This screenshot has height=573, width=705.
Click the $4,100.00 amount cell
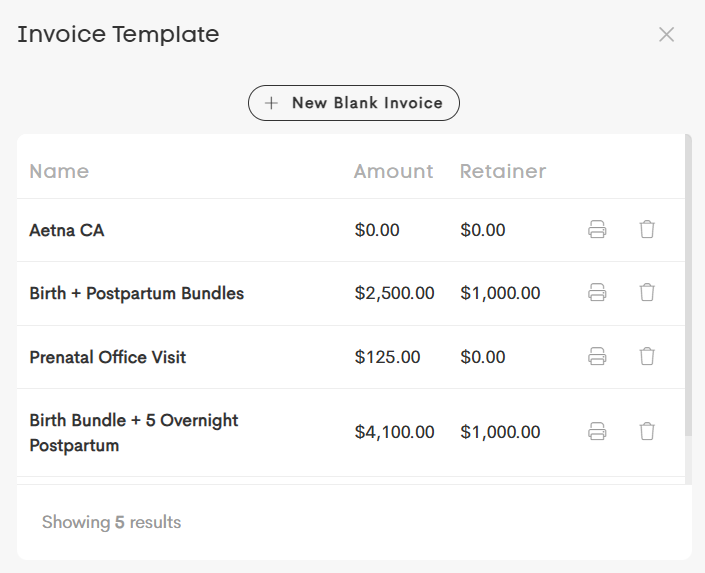point(394,432)
